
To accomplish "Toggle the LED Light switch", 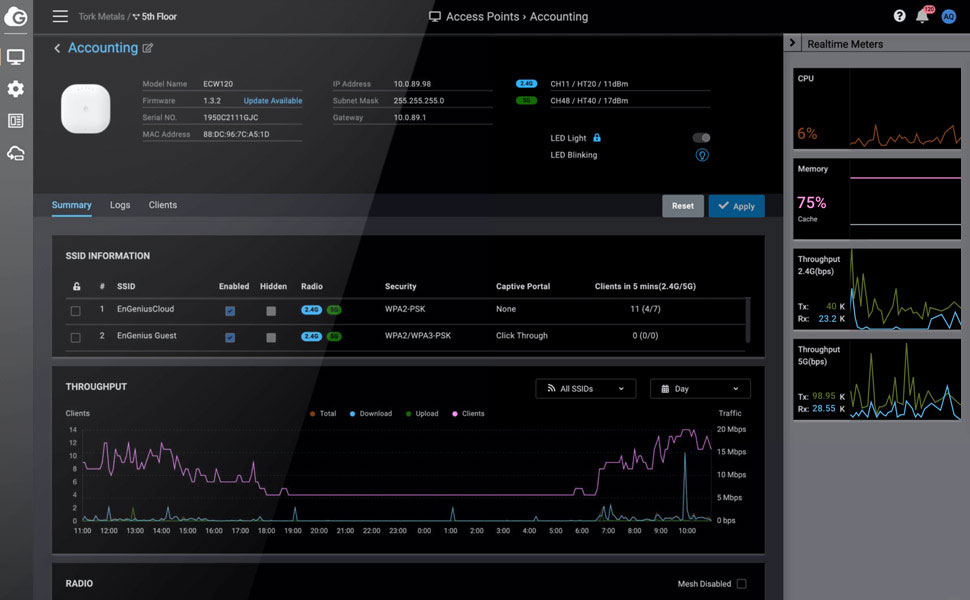I will pyautogui.click(x=702, y=138).
